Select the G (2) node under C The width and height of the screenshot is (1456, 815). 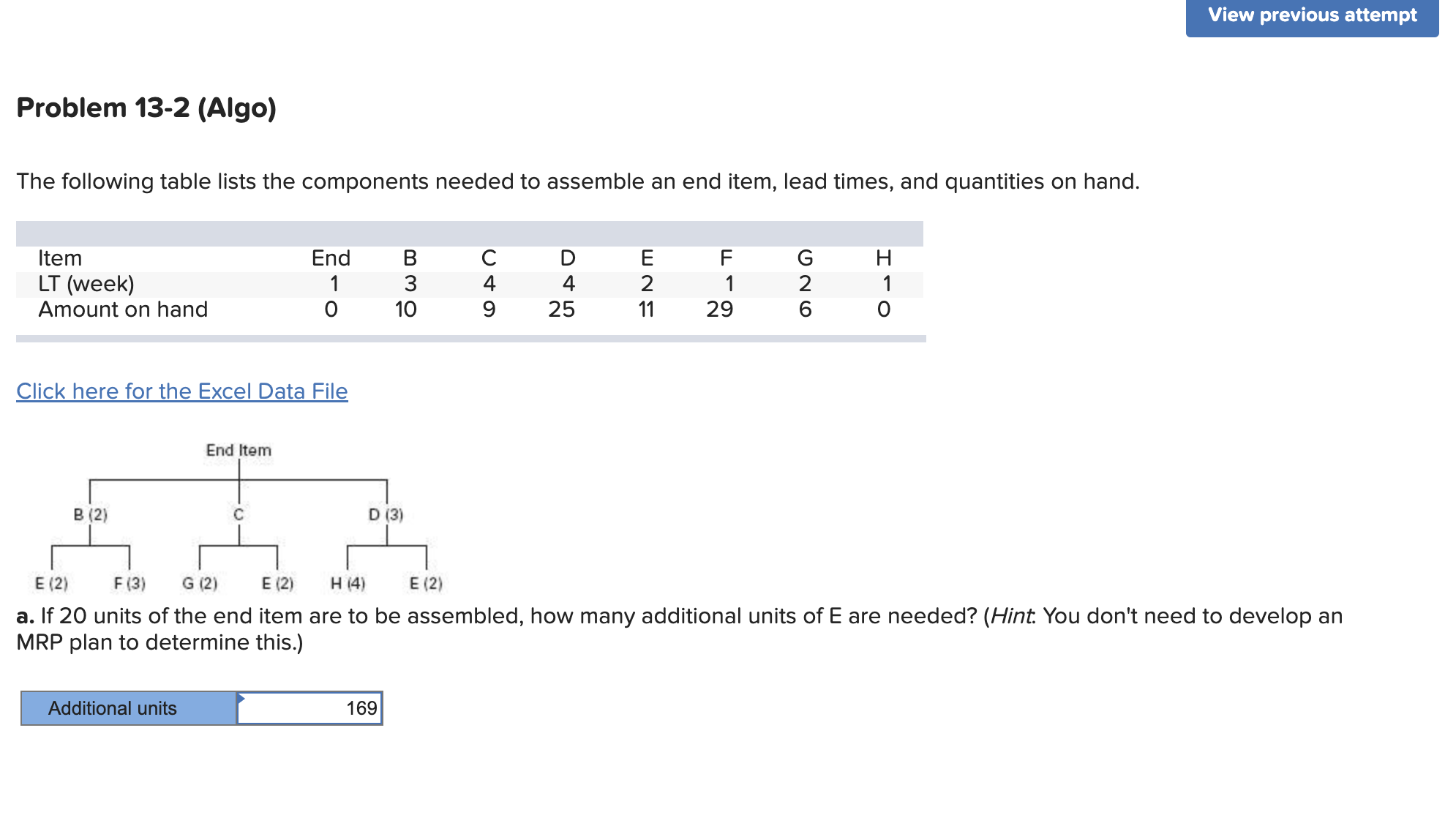pos(198,583)
